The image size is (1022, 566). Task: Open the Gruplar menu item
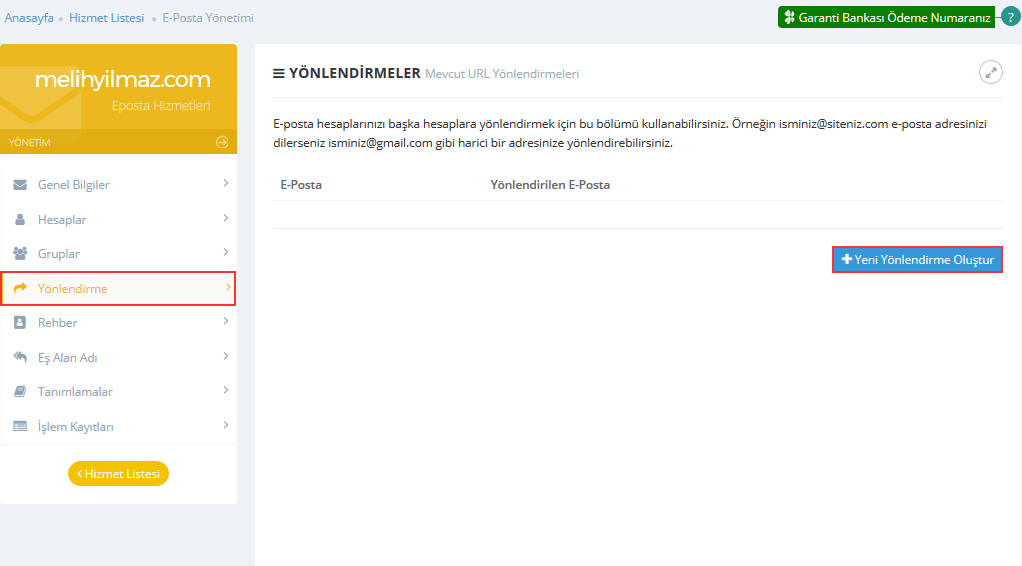[59, 254]
